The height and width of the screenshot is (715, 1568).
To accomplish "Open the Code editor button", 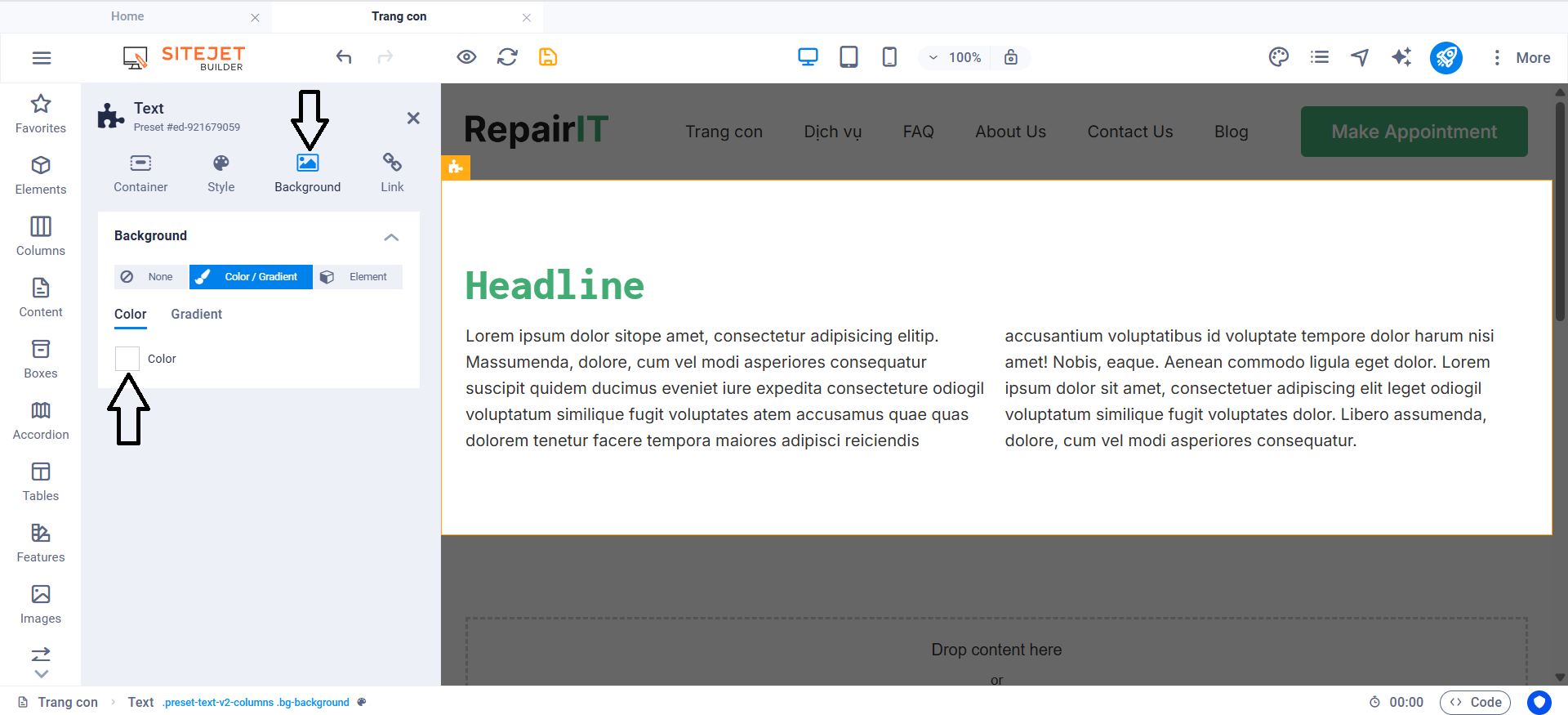I will pyautogui.click(x=1475, y=702).
